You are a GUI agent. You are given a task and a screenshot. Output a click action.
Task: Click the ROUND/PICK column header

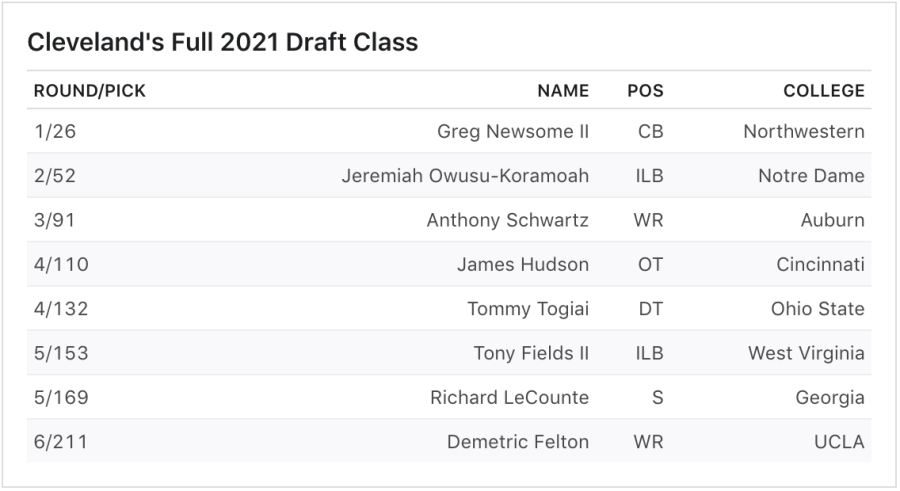[x=90, y=91]
